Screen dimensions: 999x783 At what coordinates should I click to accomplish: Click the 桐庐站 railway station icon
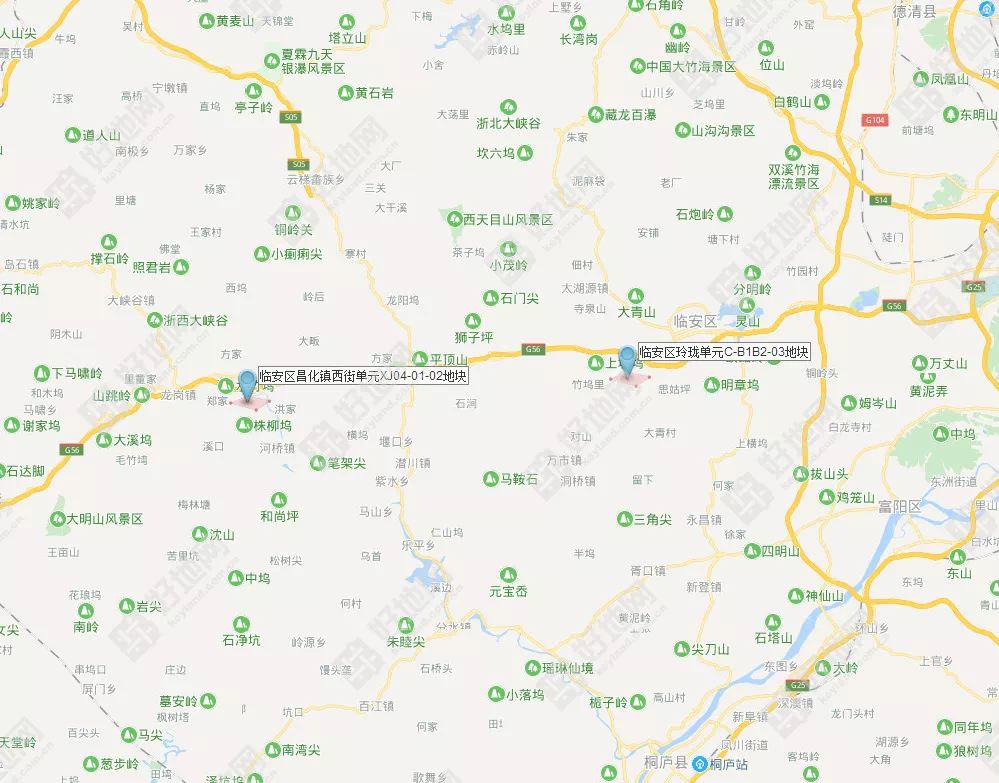[x=700, y=763]
